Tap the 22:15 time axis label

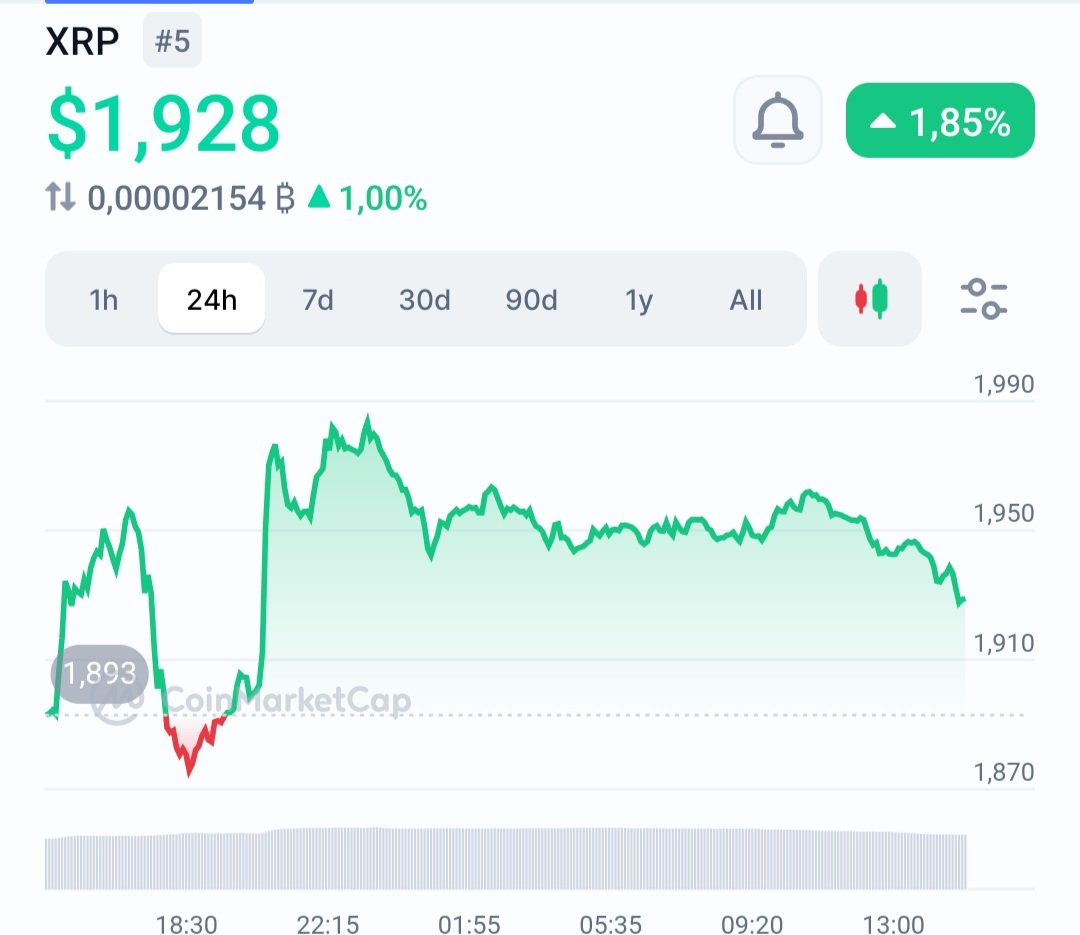(328, 924)
